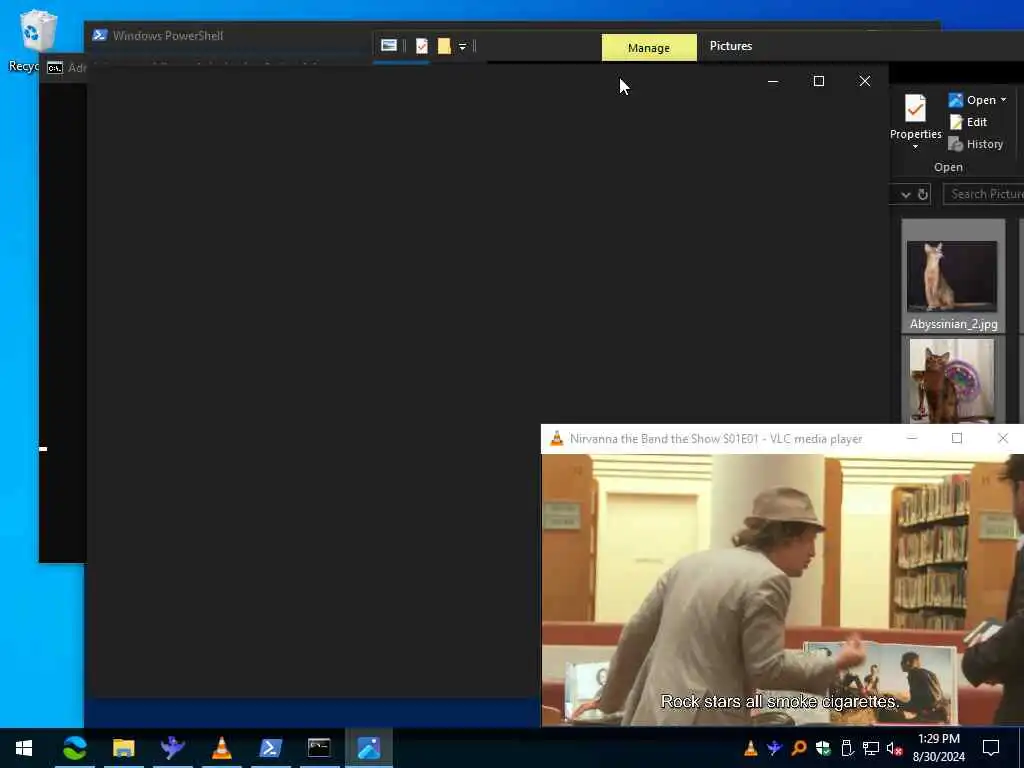The height and width of the screenshot is (768, 1024).
Task: Click the Properties quick access toolbar icon
Action: [422, 46]
